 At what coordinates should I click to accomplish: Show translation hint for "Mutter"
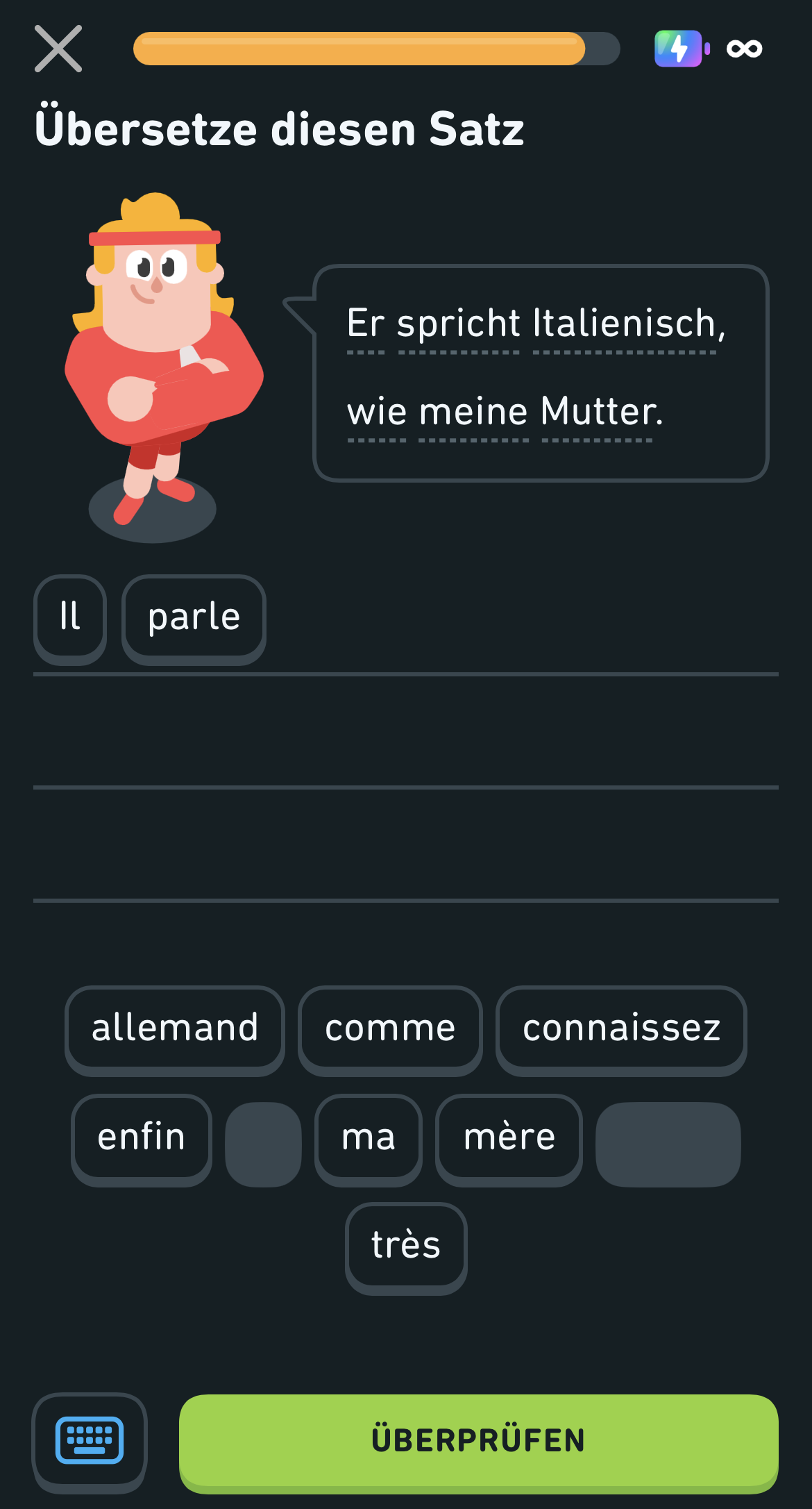pyautogui.click(x=598, y=412)
